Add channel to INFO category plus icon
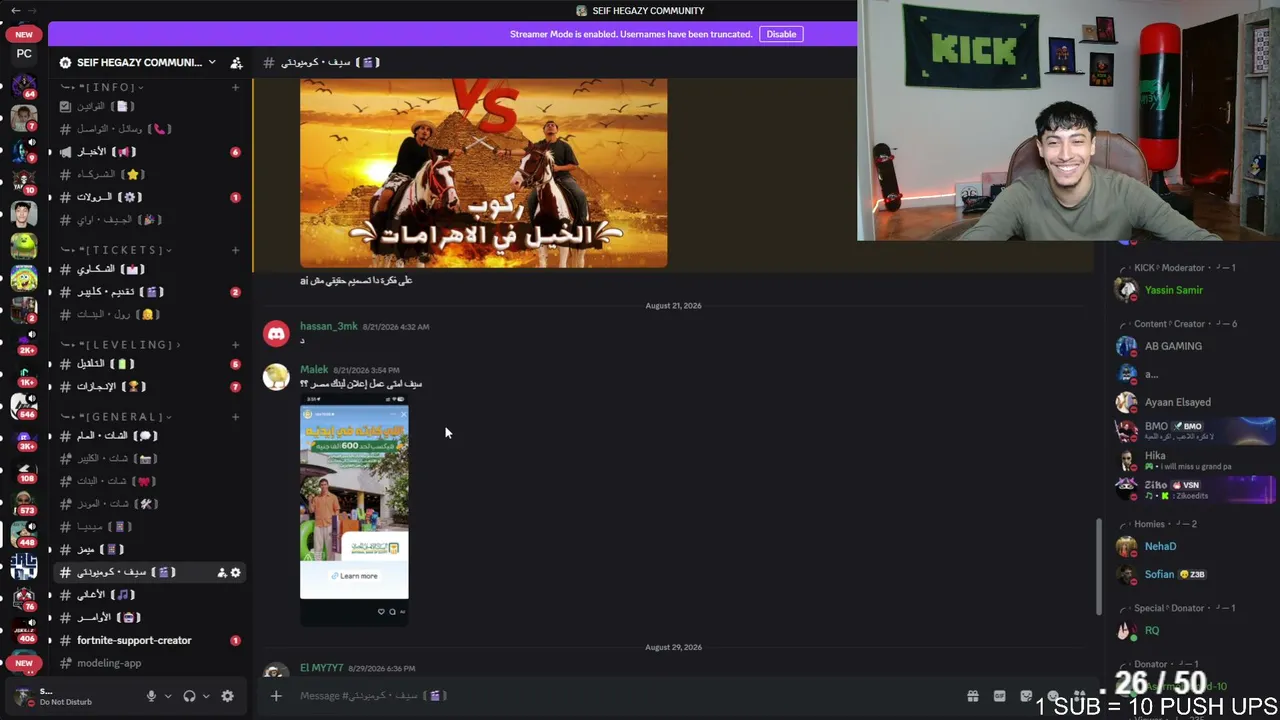 [x=236, y=87]
